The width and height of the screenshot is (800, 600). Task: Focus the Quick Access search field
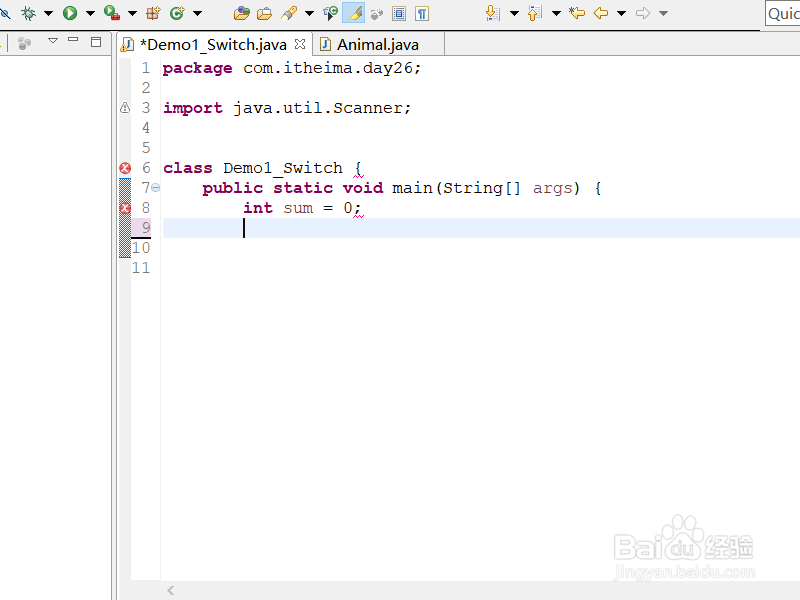pyautogui.click(x=783, y=13)
